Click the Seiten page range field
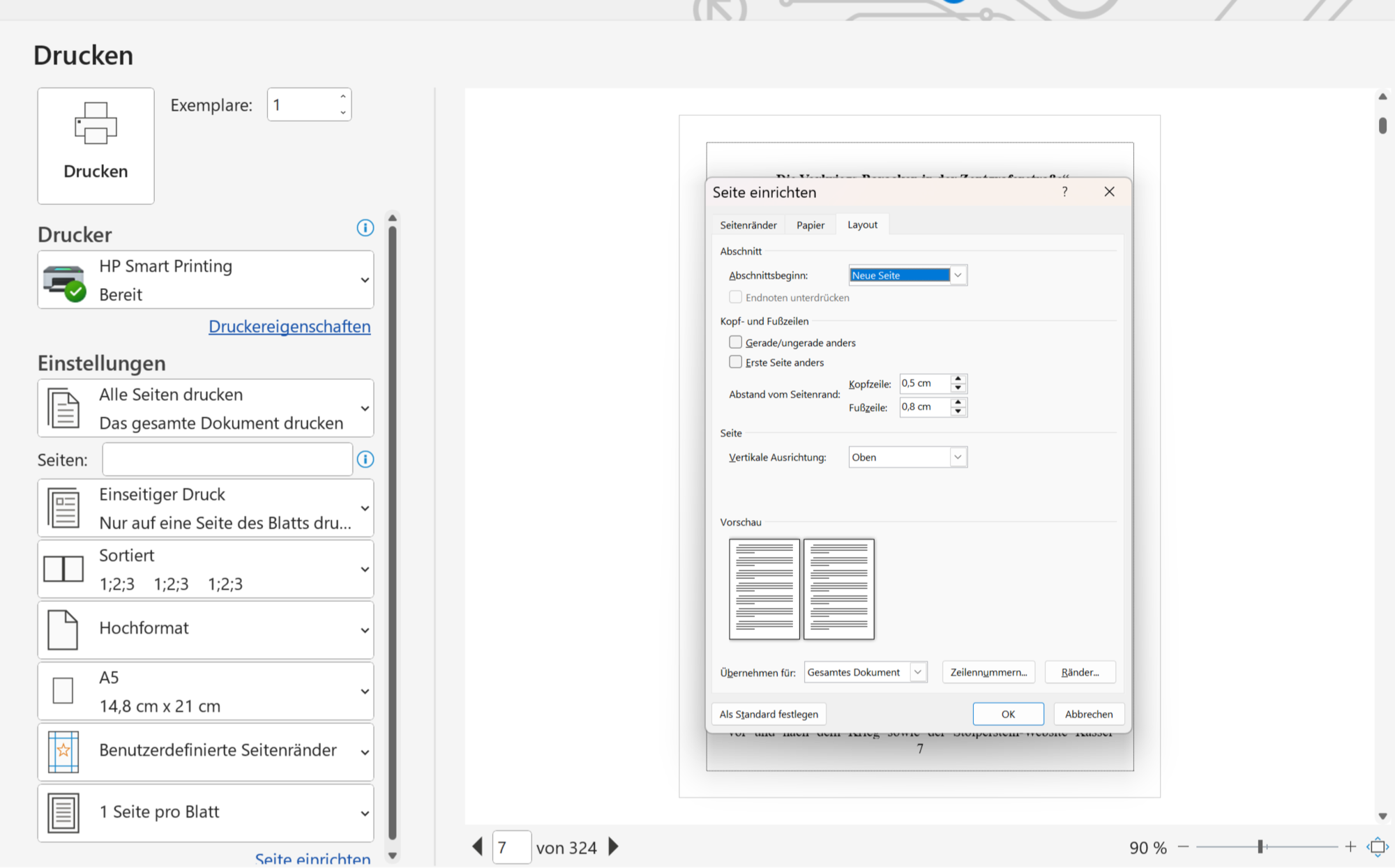The image size is (1395, 868). (x=227, y=459)
